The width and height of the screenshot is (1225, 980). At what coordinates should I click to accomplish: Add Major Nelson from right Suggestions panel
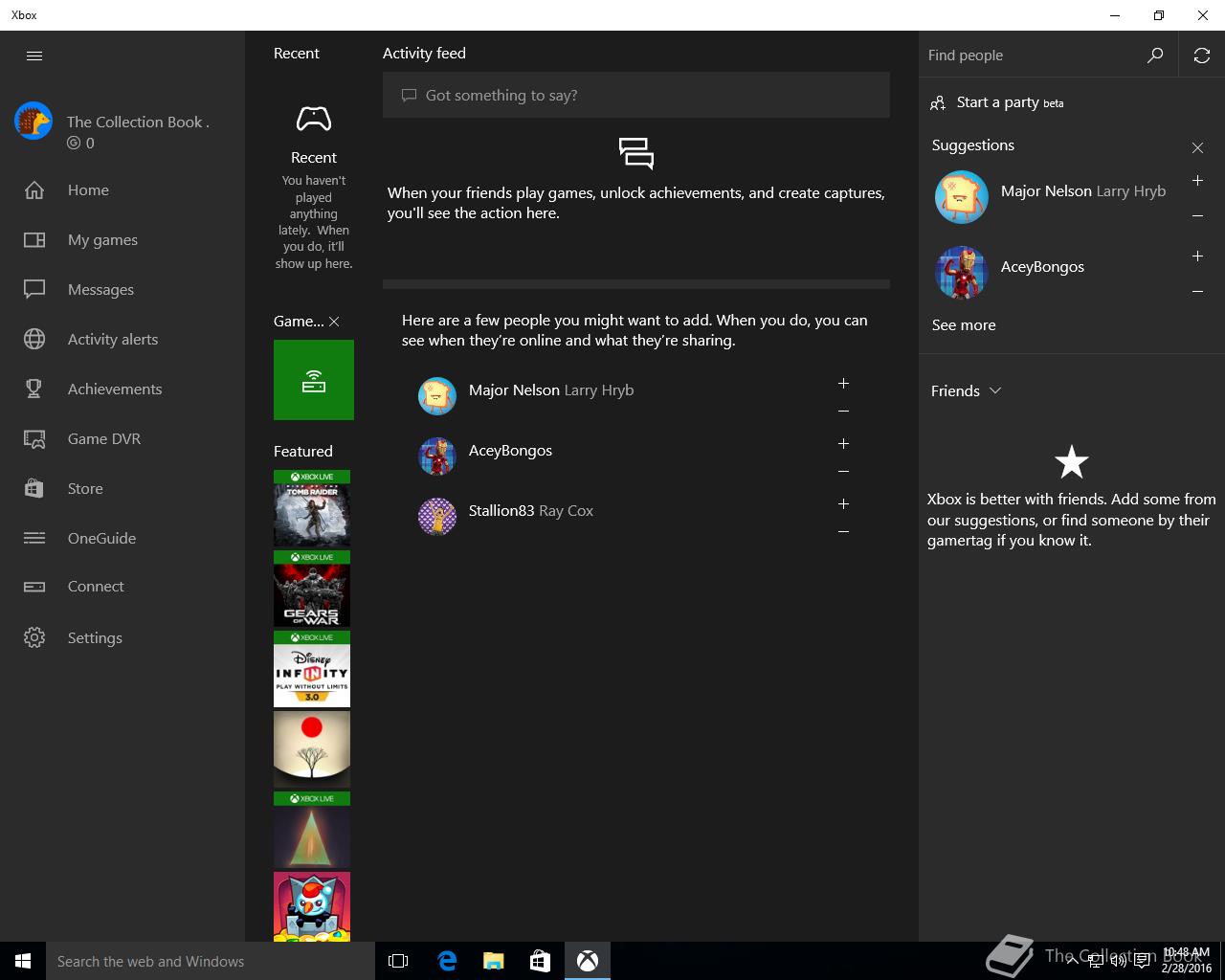tap(1197, 180)
